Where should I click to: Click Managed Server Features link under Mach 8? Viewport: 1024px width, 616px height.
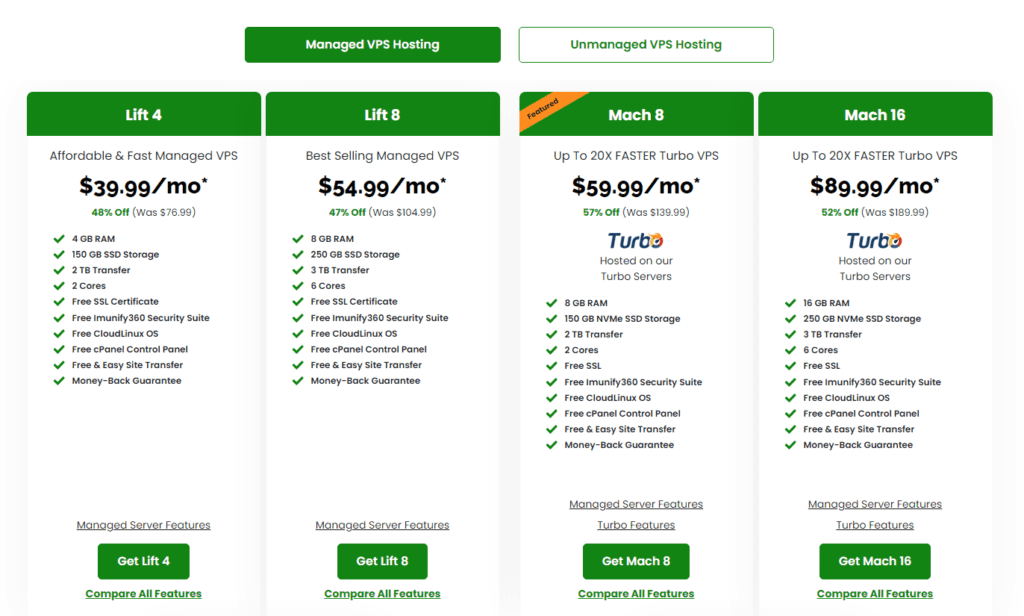click(x=636, y=503)
